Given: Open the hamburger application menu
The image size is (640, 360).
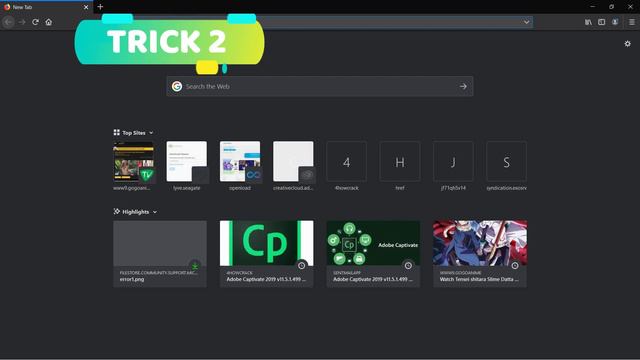Looking at the screenshot, I should [x=632, y=22].
